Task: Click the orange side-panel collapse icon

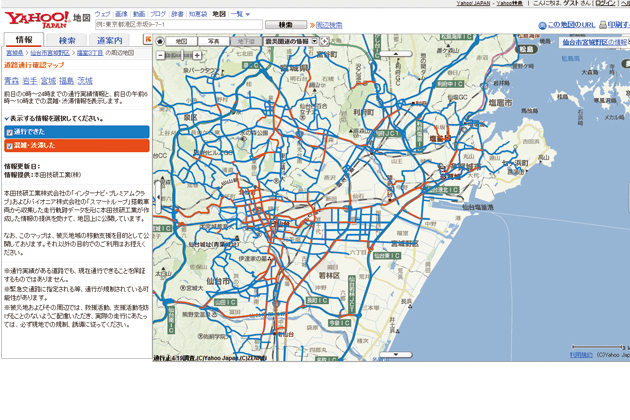Action: [148, 40]
